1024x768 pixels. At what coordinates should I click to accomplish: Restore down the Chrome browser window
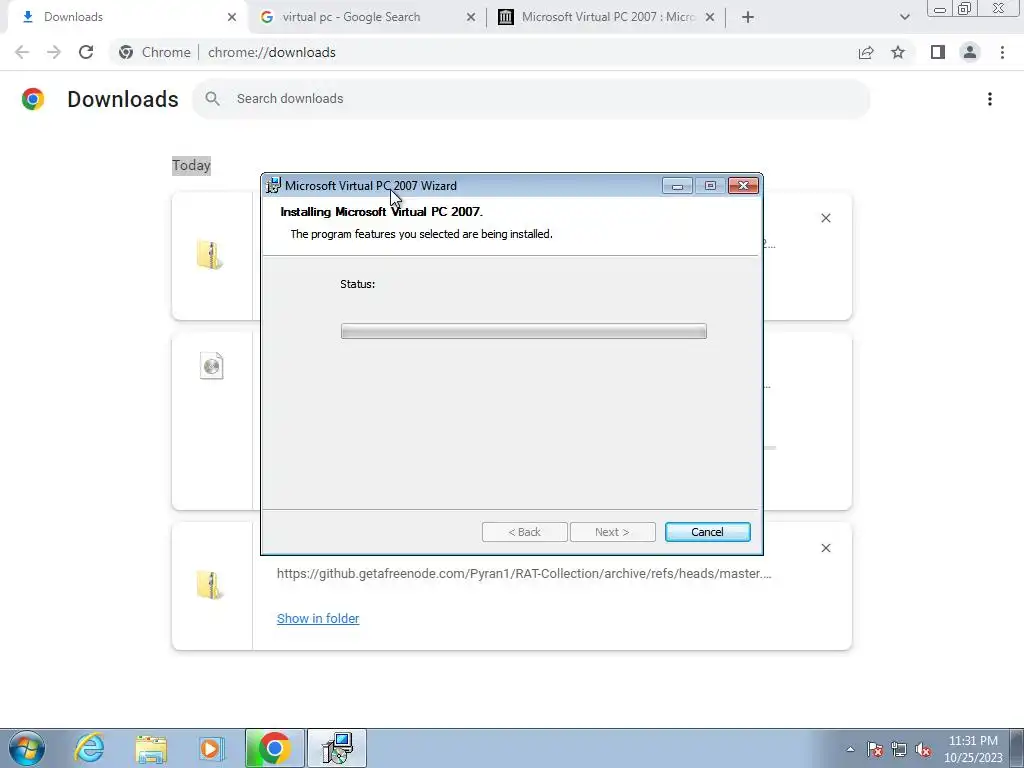pos(965,9)
